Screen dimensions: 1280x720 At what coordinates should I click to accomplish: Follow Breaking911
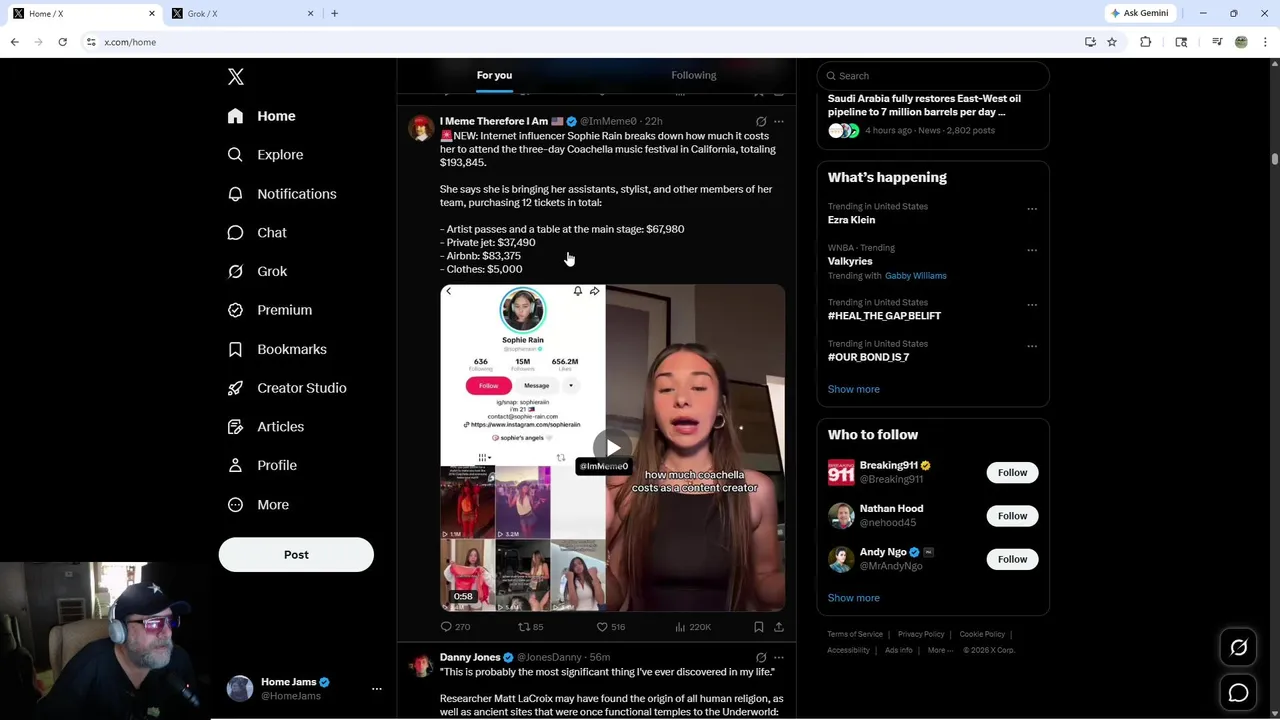point(1012,473)
